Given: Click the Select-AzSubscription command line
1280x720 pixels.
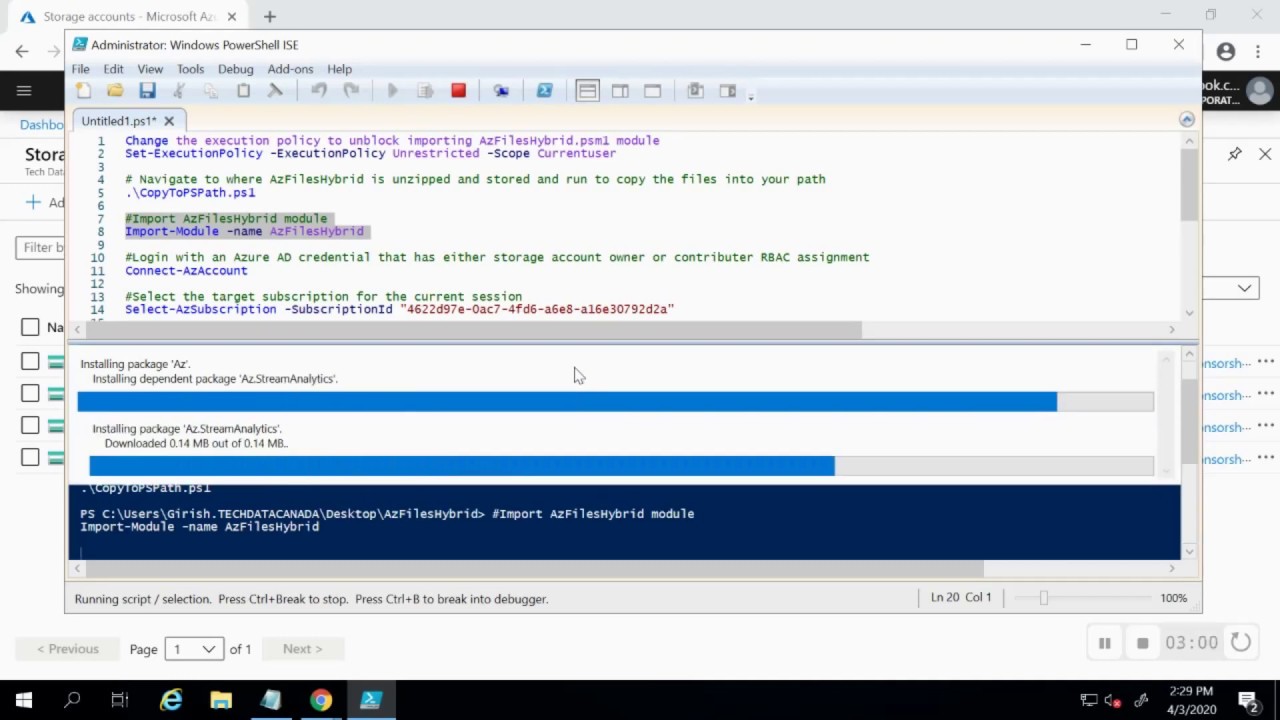Looking at the screenshot, I should coord(400,309).
